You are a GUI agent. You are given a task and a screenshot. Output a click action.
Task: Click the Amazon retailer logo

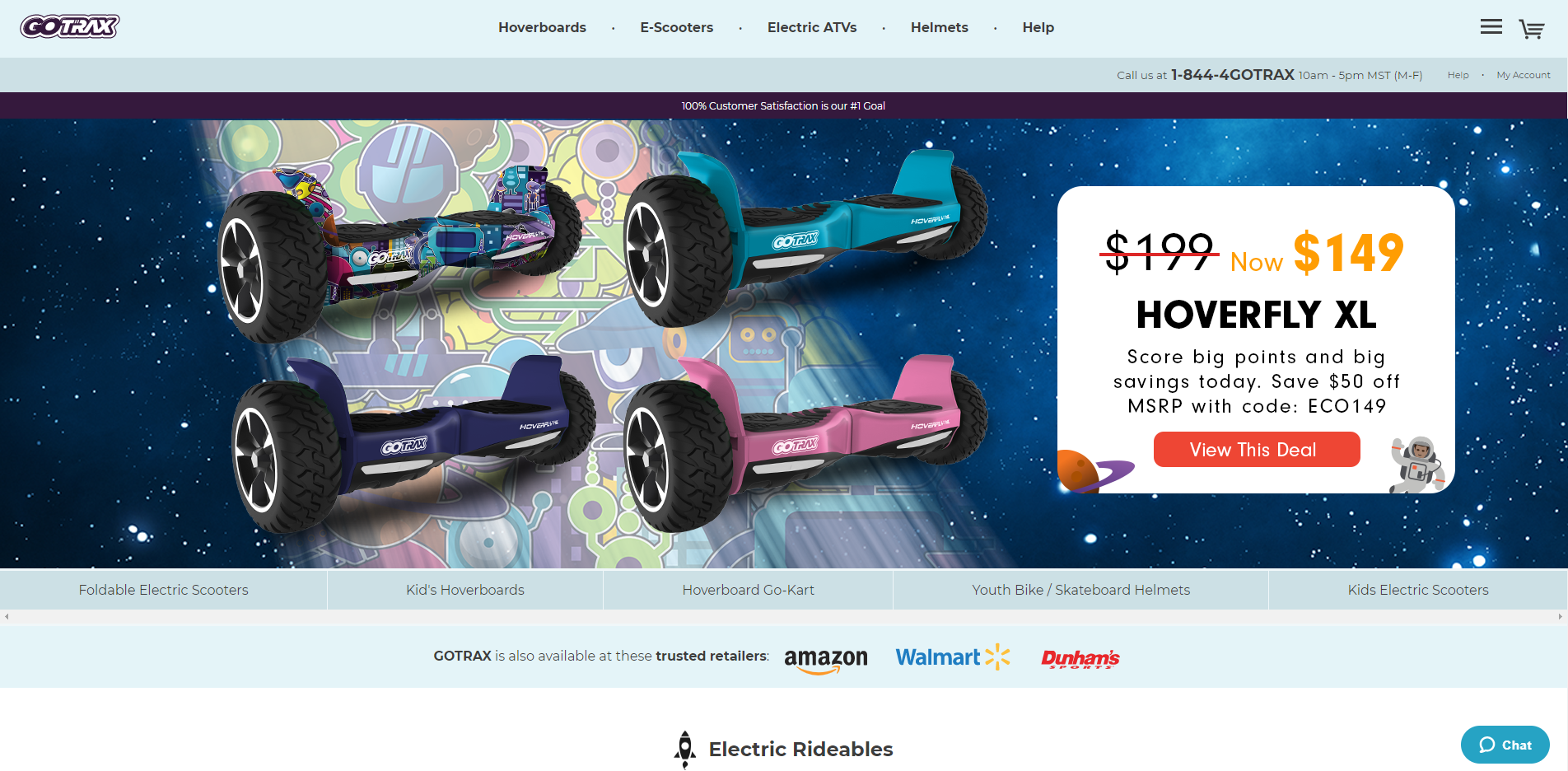pyautogui.click(x=826, y=660)
